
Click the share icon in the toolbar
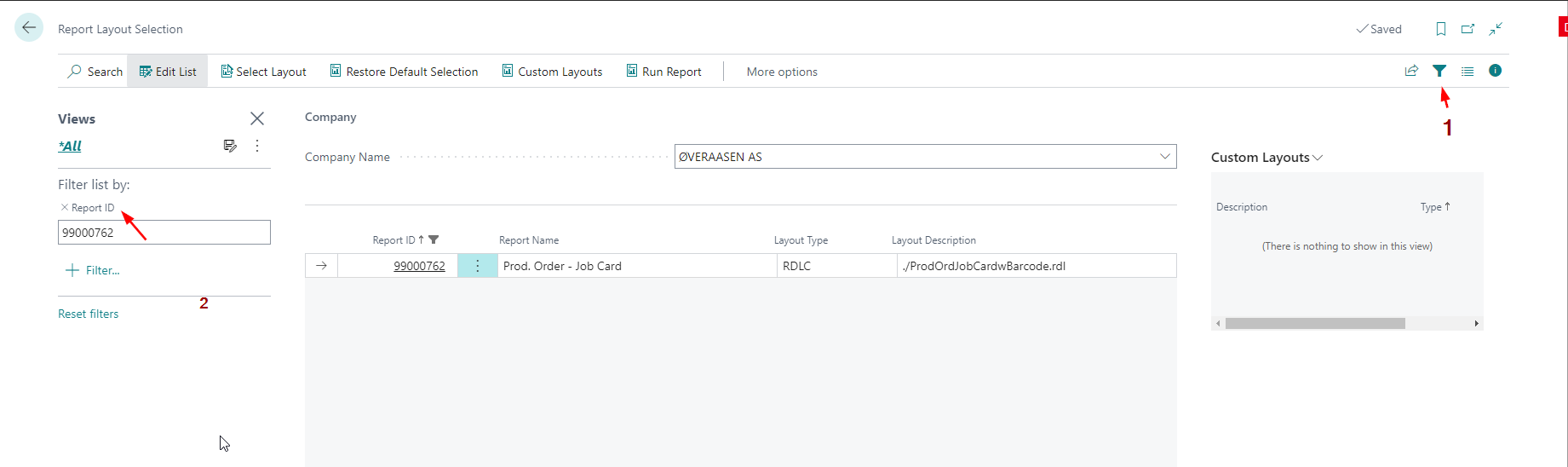[1411, 71]
